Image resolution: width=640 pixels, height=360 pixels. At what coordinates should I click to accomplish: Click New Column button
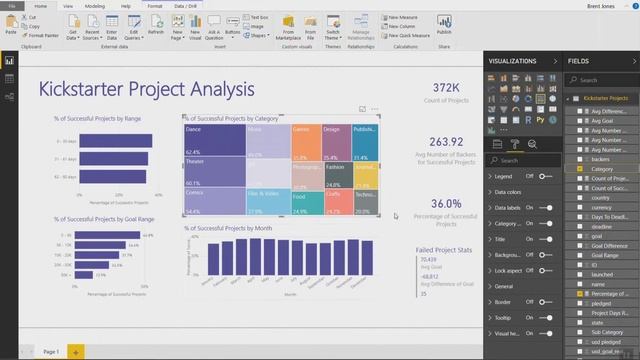point(398,26)
